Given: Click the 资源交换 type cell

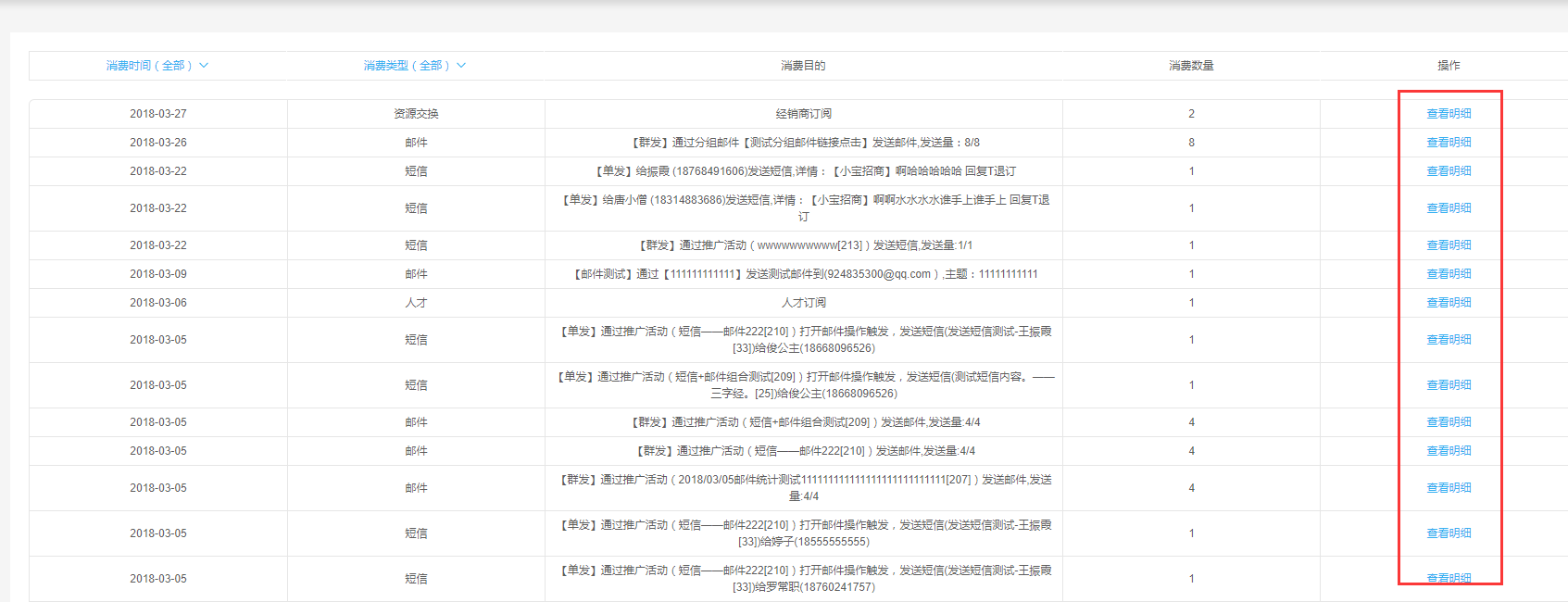Looking at the screenshot, I should click(x=416, y=114).
